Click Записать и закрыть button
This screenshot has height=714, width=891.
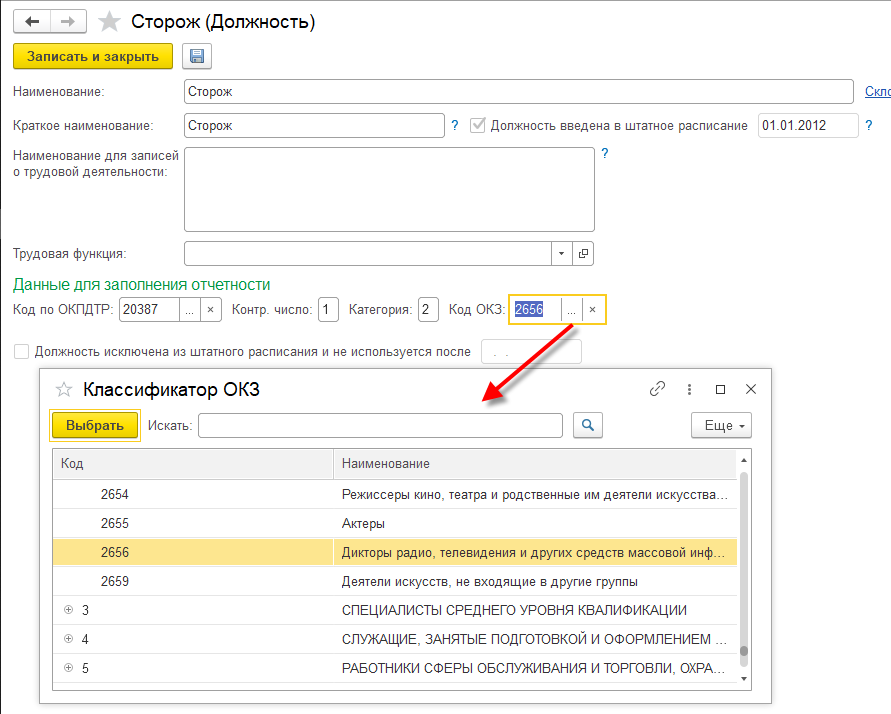[x=93, y=56]
